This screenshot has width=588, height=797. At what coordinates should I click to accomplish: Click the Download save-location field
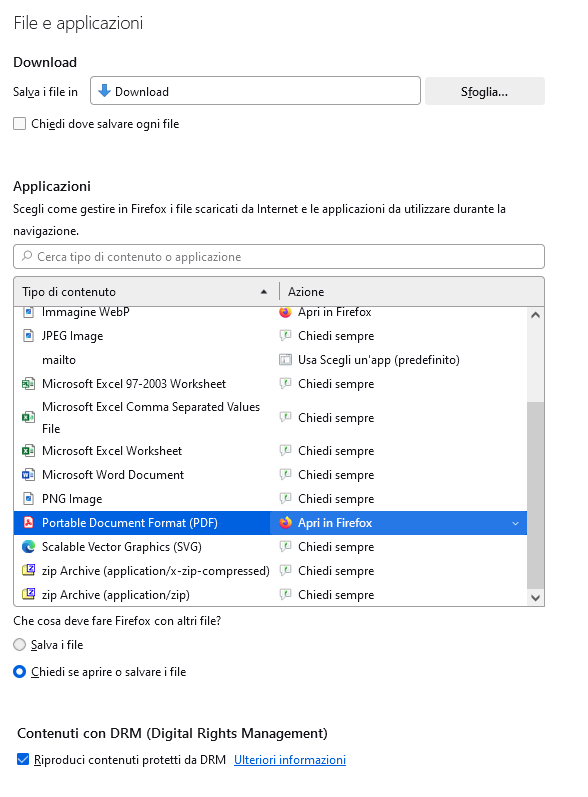pos(255,91)
